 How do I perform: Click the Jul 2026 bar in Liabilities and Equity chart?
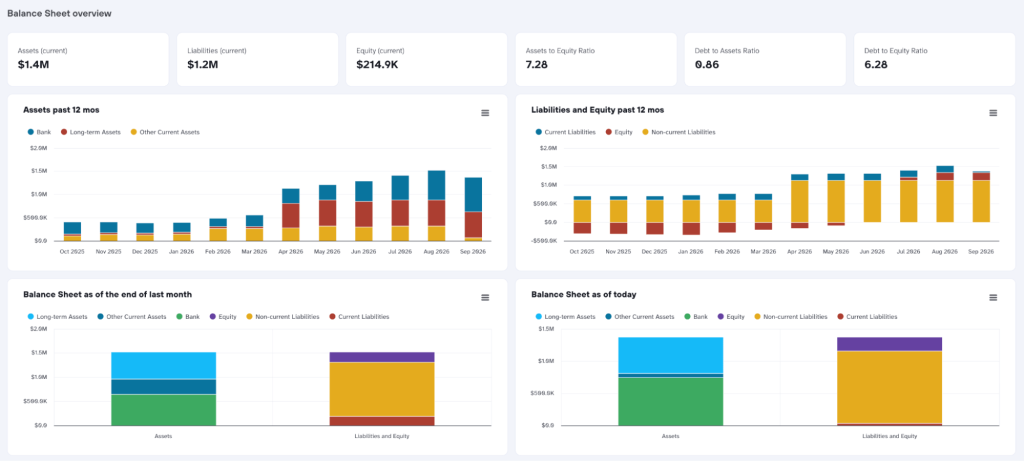click(908, 197)
